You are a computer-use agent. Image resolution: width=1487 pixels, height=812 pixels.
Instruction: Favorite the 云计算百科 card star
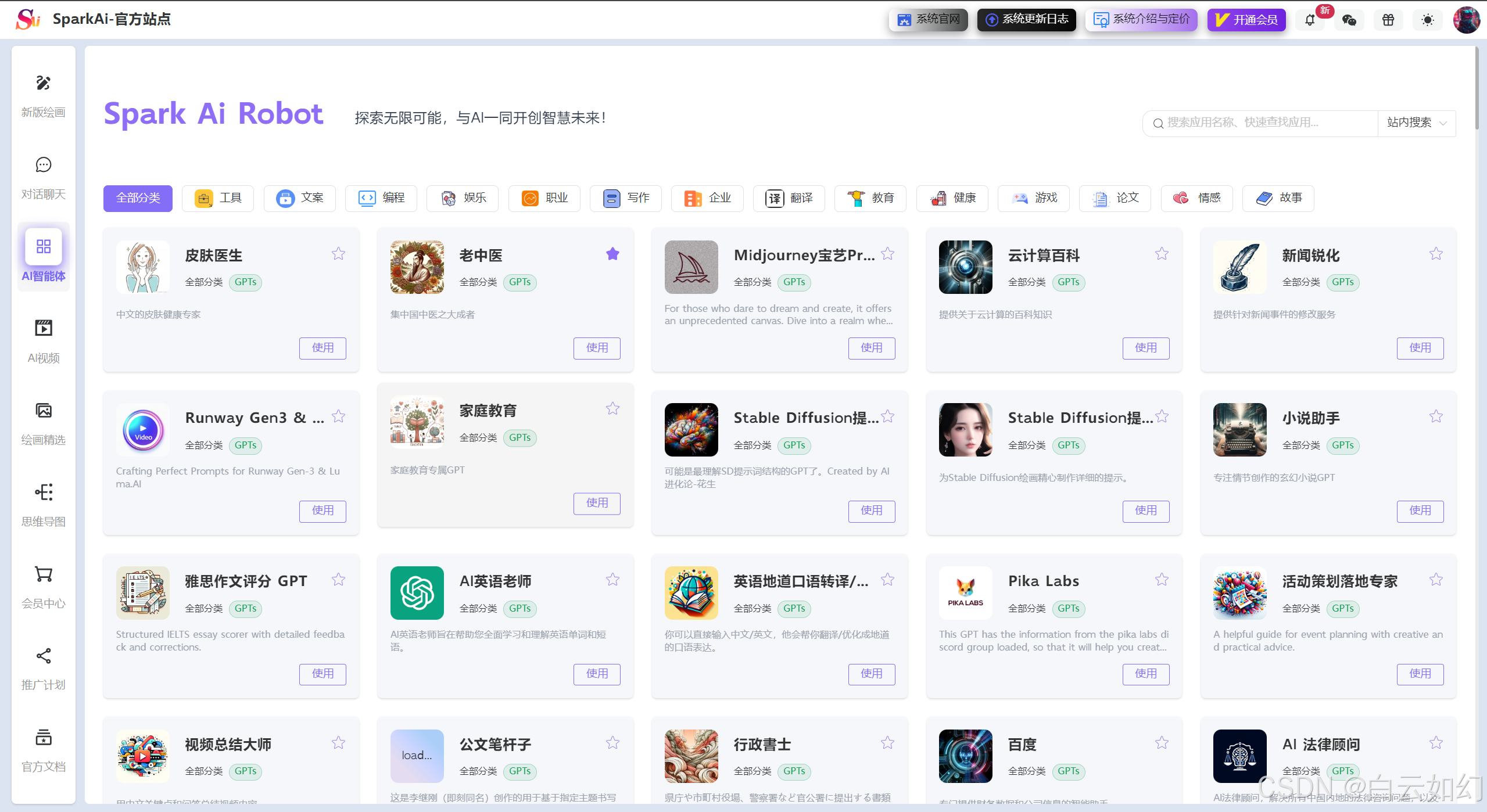[x=1162, y=254]
